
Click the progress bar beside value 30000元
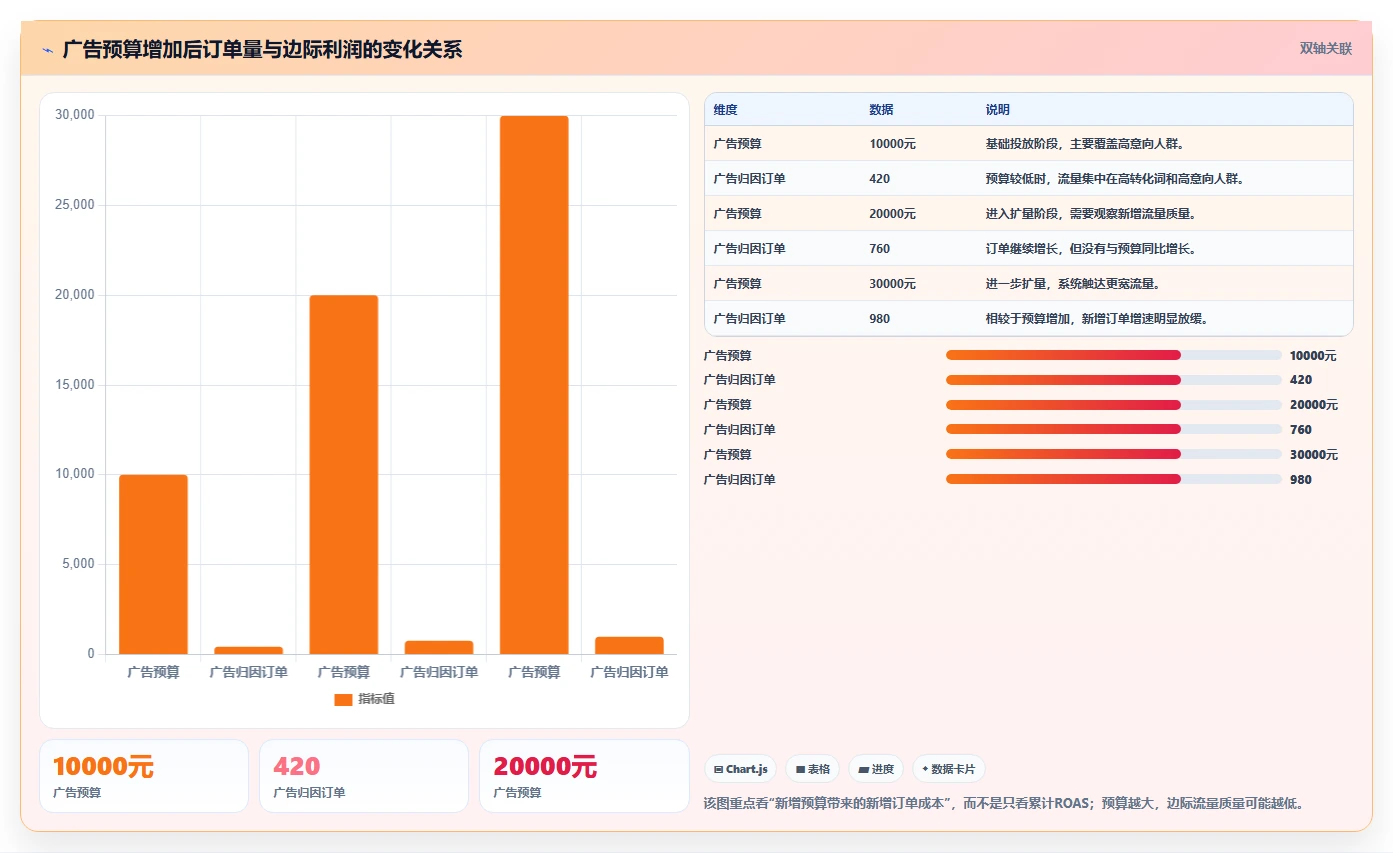click(x=1113, y=454)
